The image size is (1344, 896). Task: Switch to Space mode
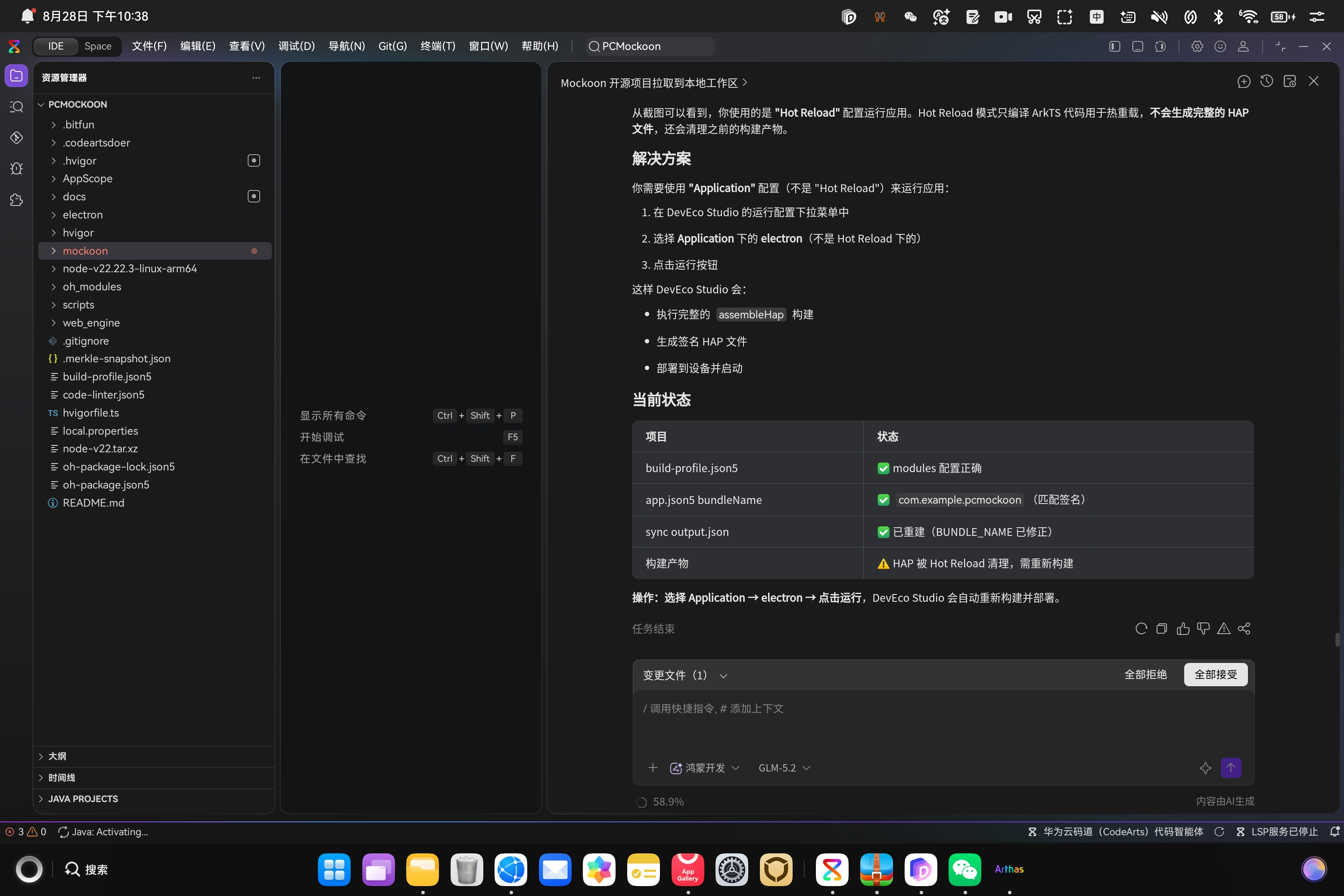(98, 46)
